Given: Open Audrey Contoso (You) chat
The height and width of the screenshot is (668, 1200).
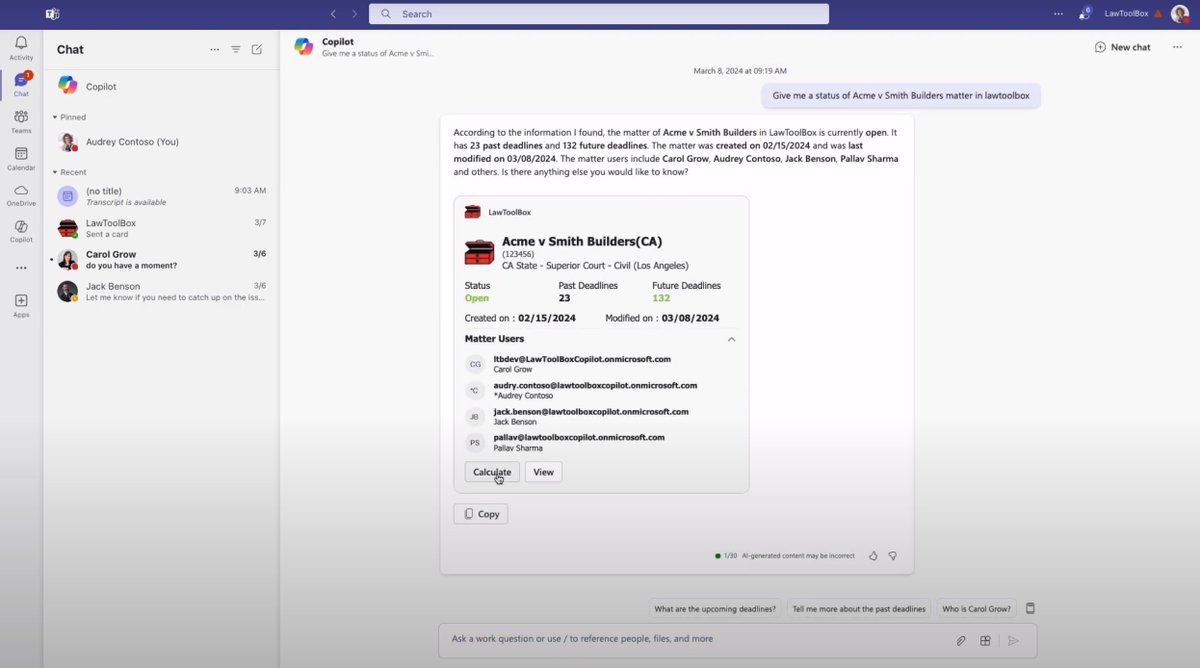Looking at the screenshot, I should (x=161, y=142).
